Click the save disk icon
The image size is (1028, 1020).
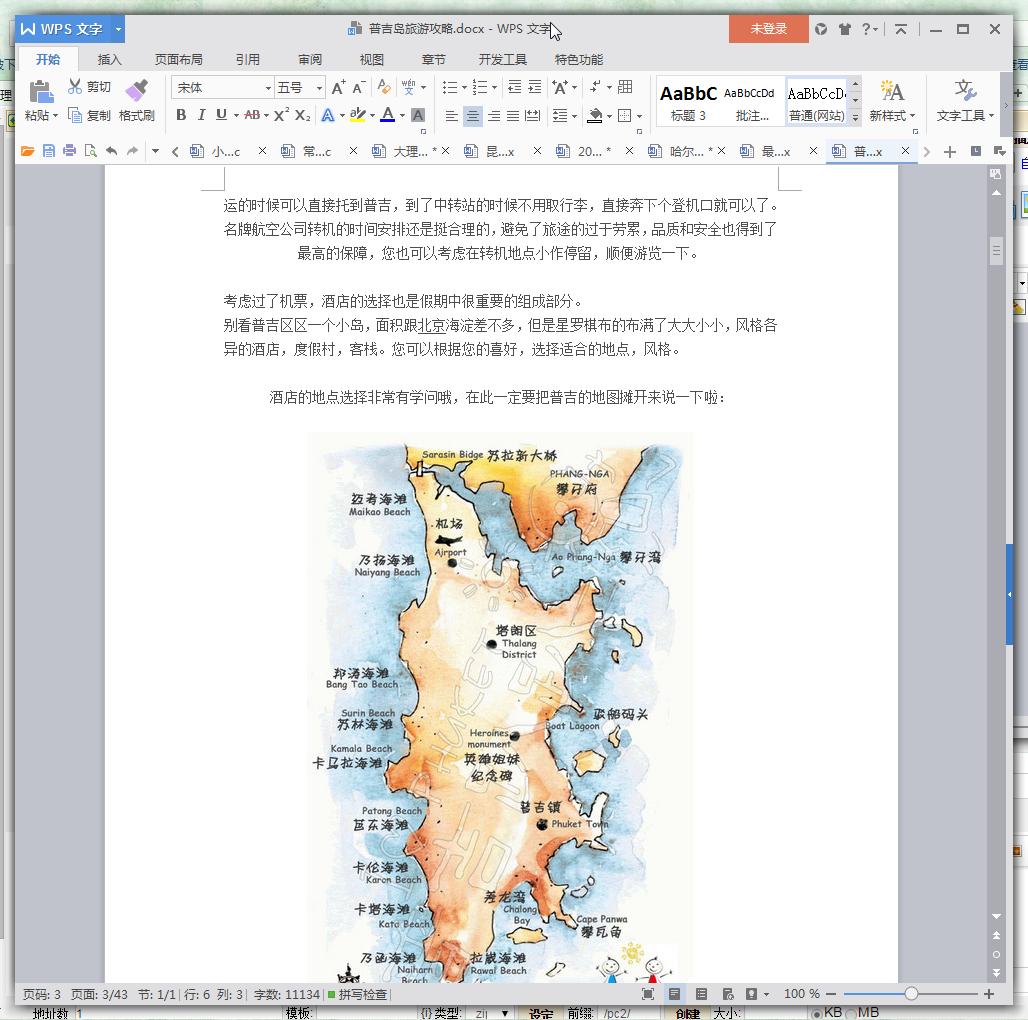[x=49, y=151]
